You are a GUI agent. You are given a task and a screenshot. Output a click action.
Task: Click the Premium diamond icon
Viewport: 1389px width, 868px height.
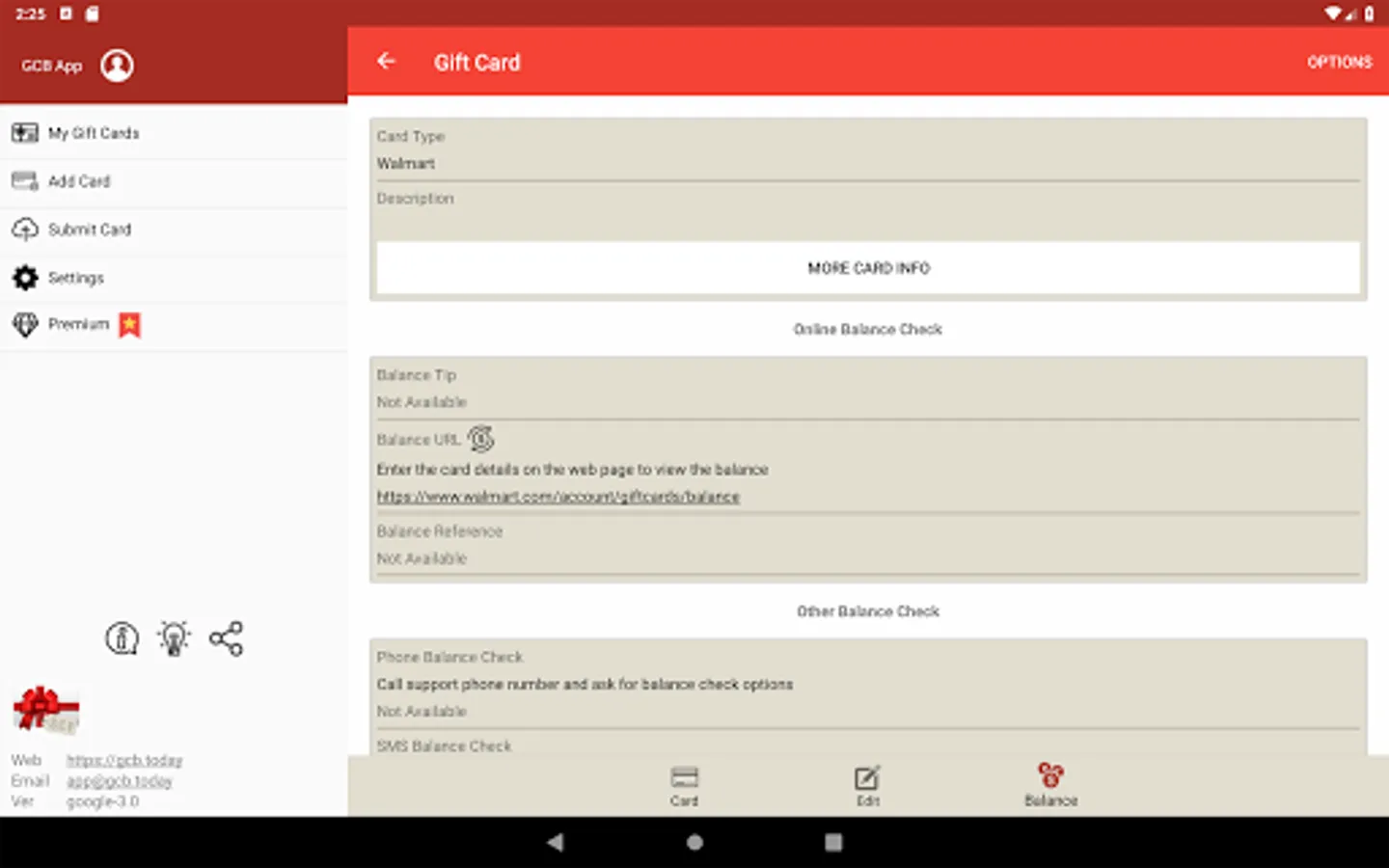click(25, 325)
